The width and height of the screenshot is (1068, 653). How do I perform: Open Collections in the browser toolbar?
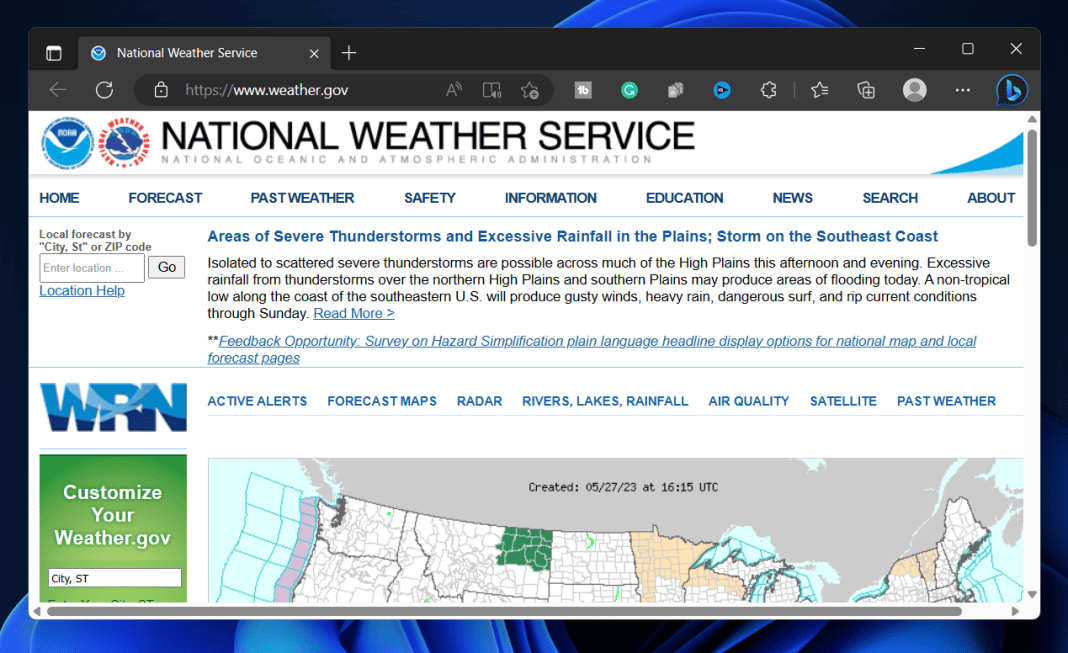click(x=866, y=90)
